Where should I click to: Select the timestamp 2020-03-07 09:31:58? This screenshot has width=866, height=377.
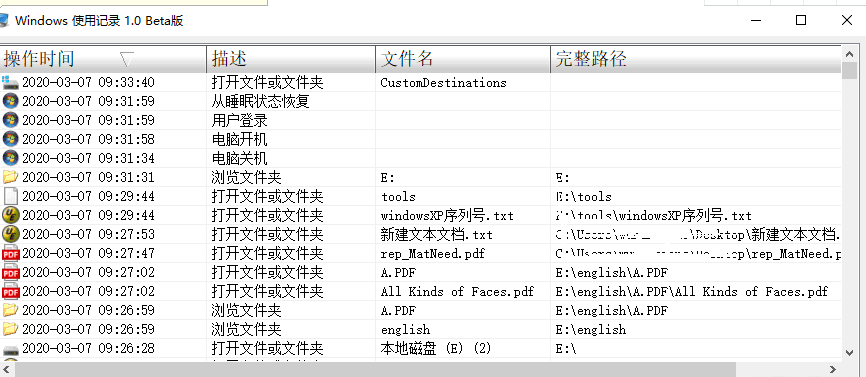(x=88, y=139)
